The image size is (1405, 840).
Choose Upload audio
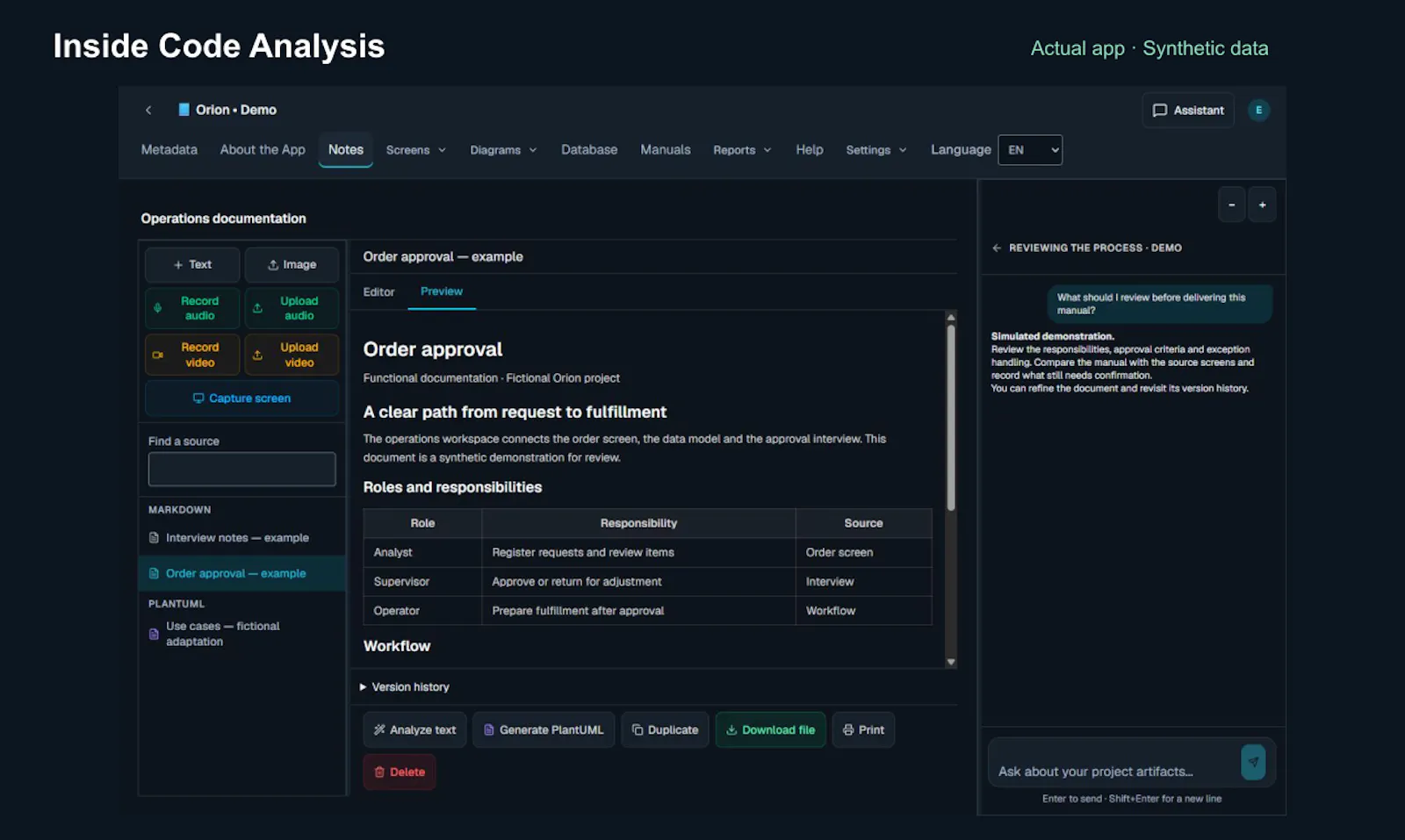pyautogui.click(x=292, y=308)
